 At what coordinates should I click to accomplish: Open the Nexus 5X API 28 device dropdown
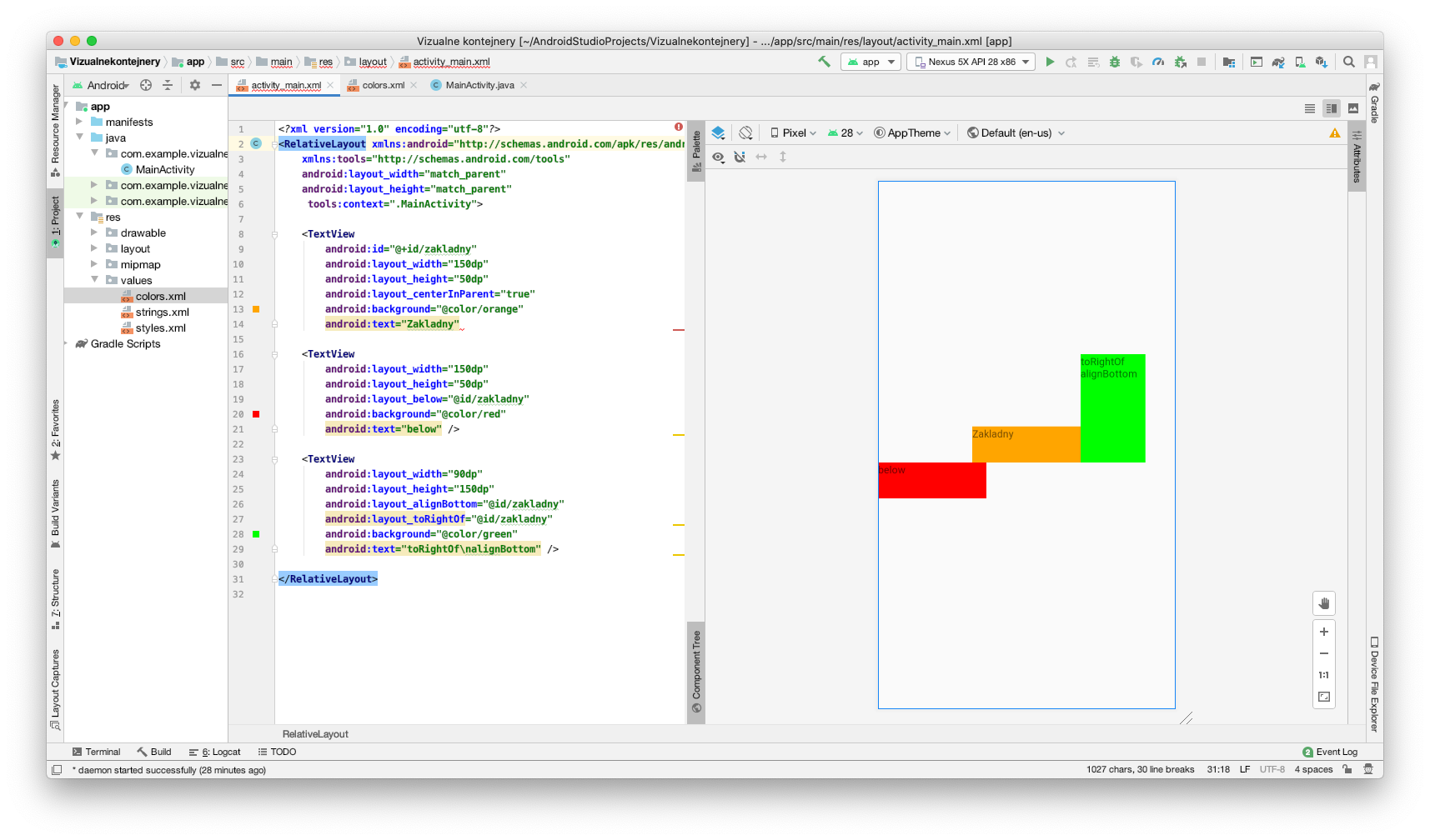pos(971,62)
